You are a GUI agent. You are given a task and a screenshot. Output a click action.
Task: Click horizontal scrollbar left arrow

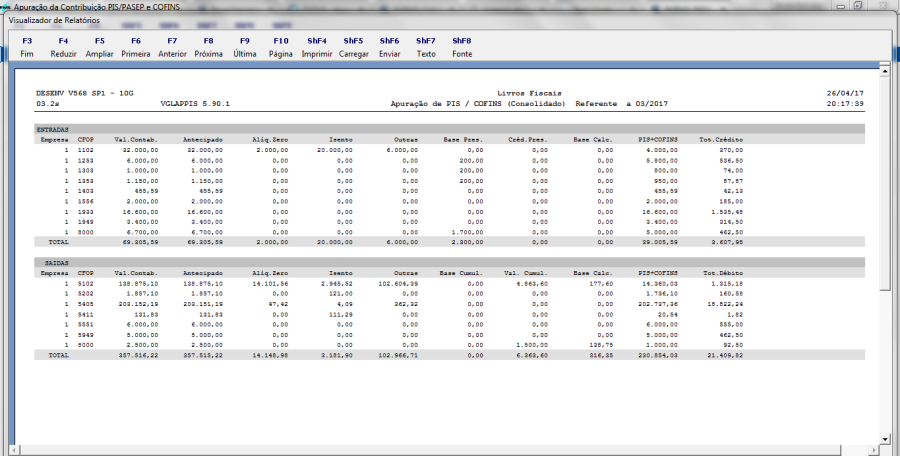coord(15,450)
